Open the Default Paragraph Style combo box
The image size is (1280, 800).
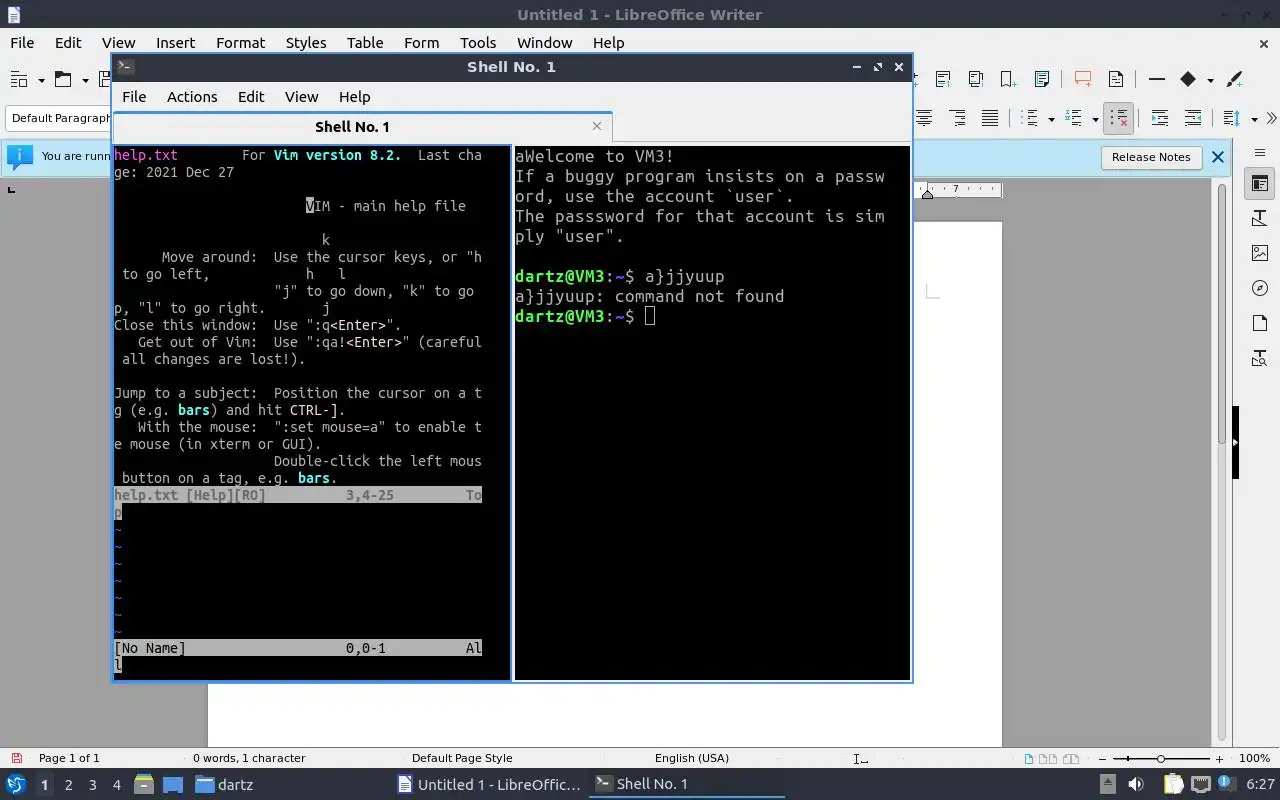(58, 118)
